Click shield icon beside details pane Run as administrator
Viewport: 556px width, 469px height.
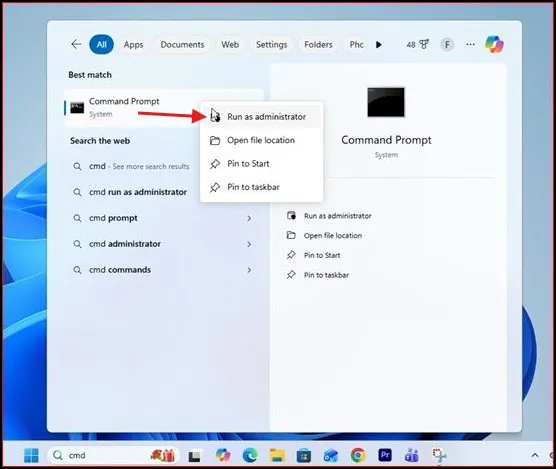click(x=291, y=216)
